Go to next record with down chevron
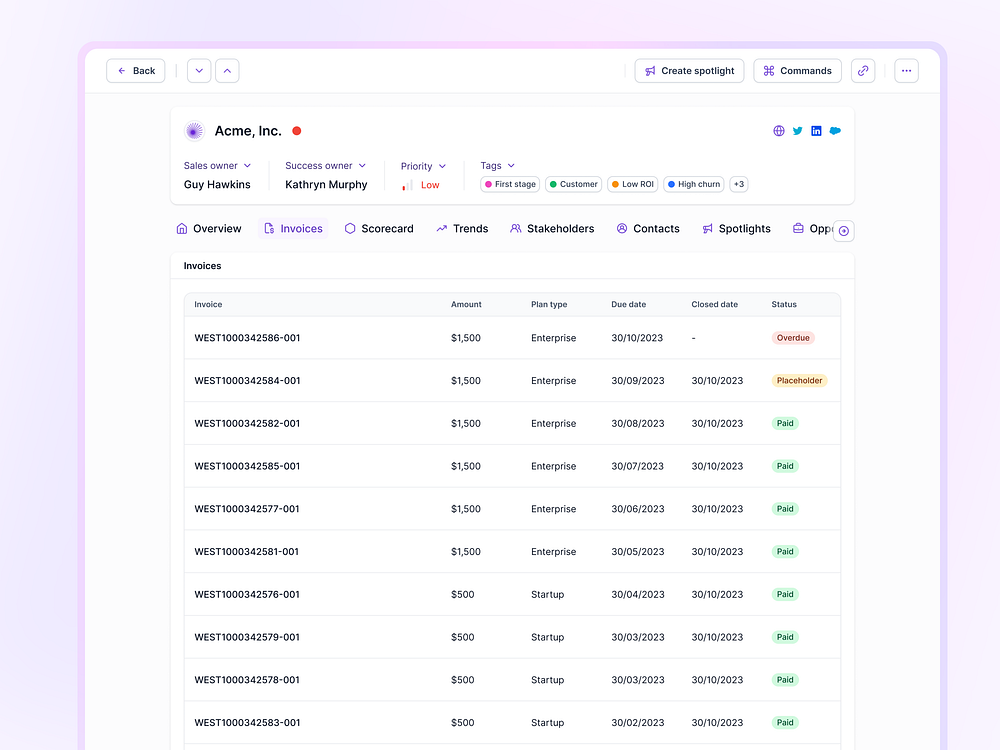This screenshot has width=1000, height=750. (x=199, y=71)
